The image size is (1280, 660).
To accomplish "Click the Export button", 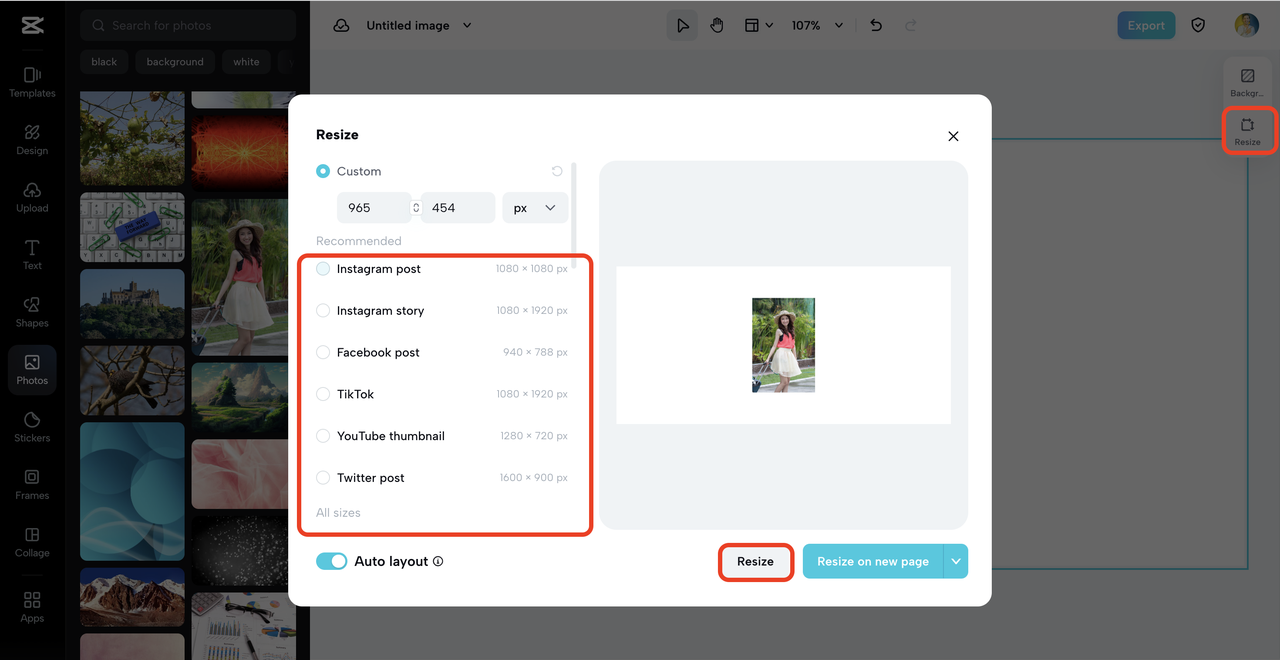I will point(1146,25).
